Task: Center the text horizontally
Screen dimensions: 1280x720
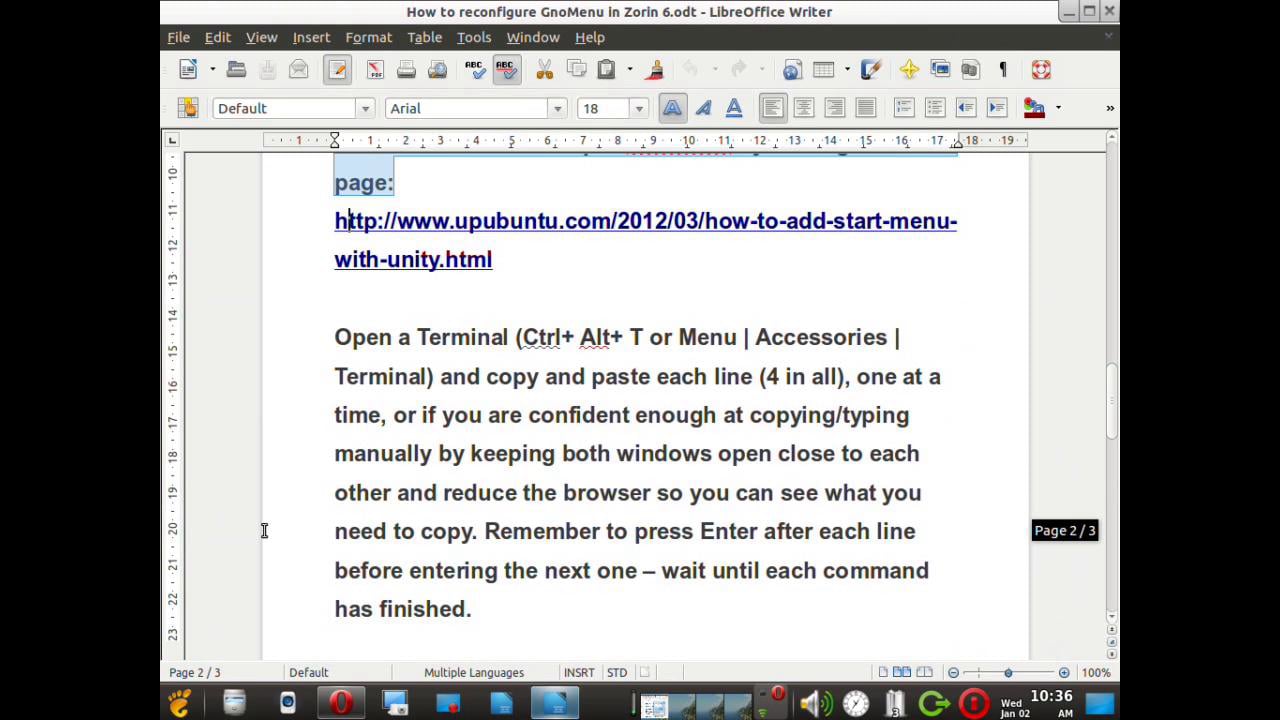Action: pos(803,108)
